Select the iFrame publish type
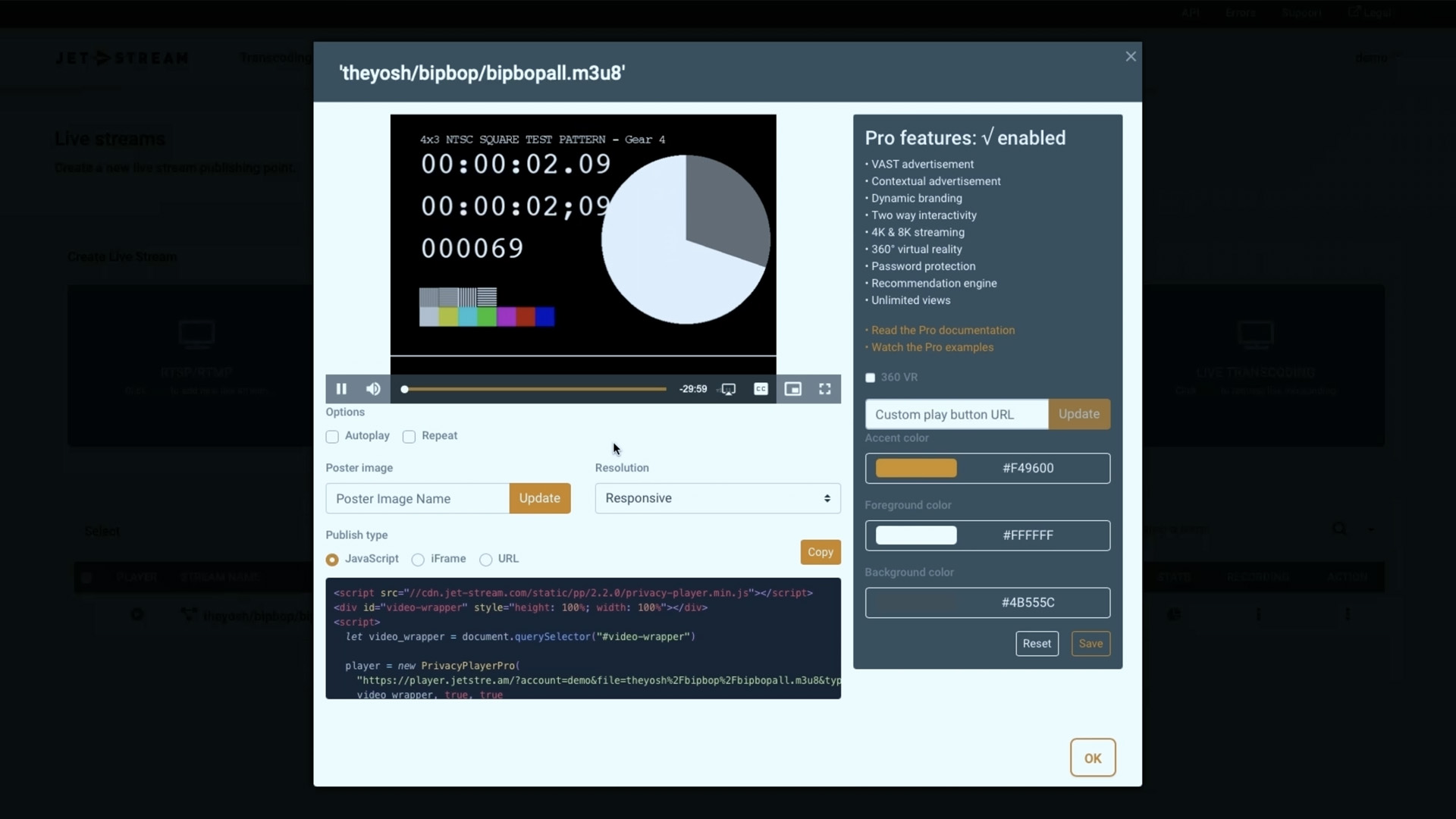The width and height of the screenshot is (1456, 819). [418, 559]
